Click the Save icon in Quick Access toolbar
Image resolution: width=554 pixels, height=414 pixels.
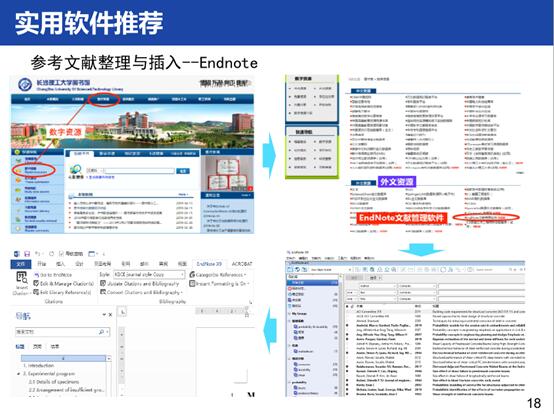coord(27,254)
